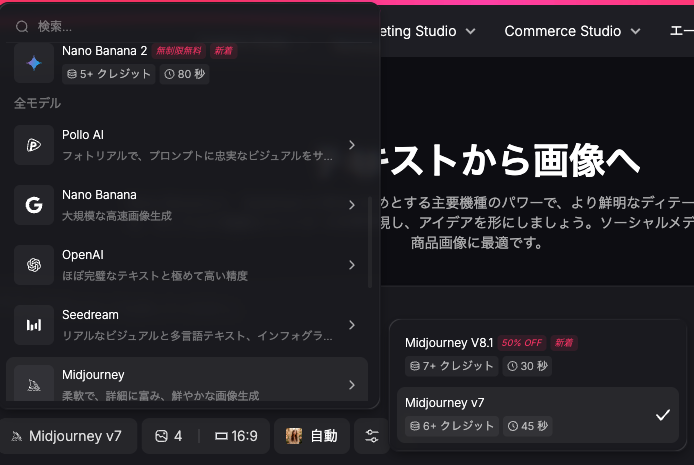Click the 6+ クレジット tag

point(452,426)
